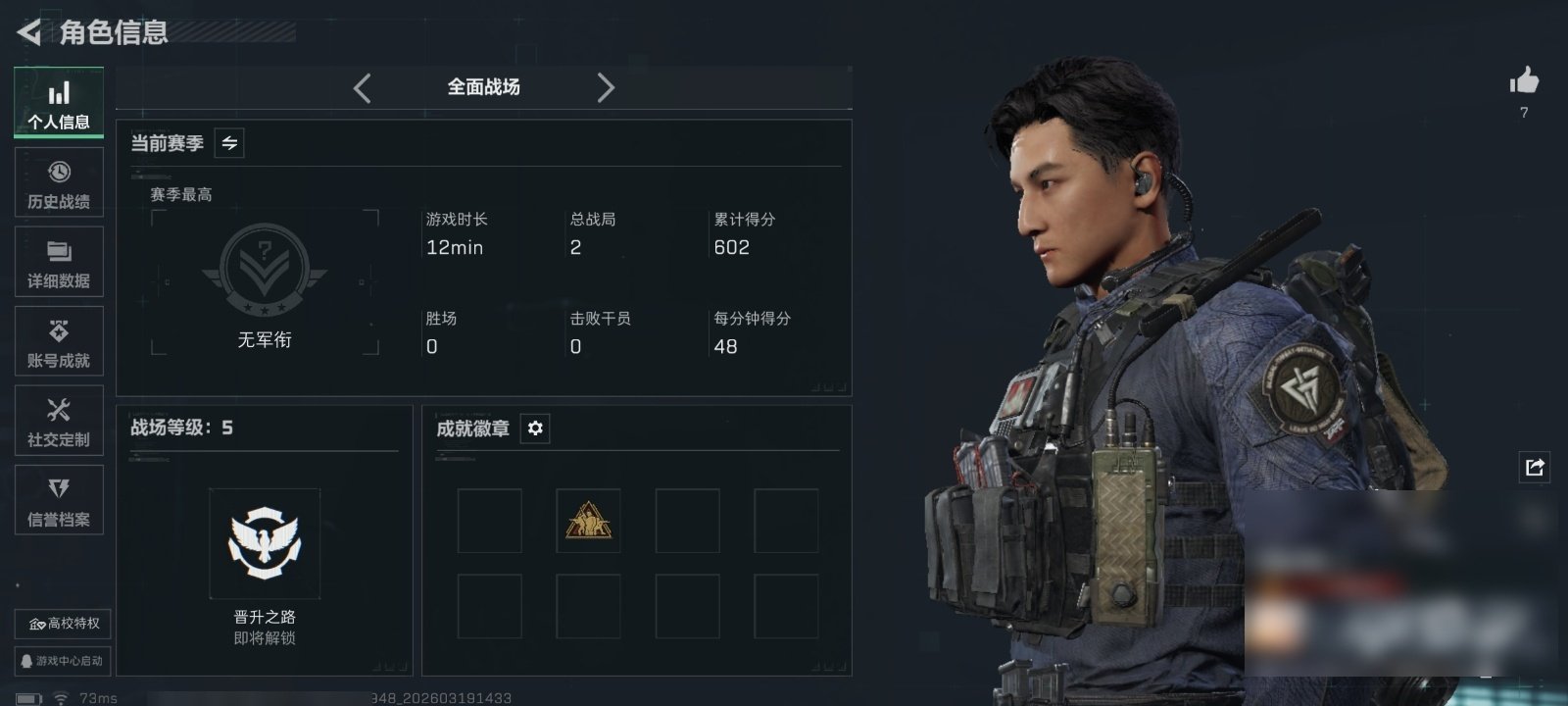Click the 高校特权 button
Viewport: 1568px width, 706px height.
tap(64, 624)
